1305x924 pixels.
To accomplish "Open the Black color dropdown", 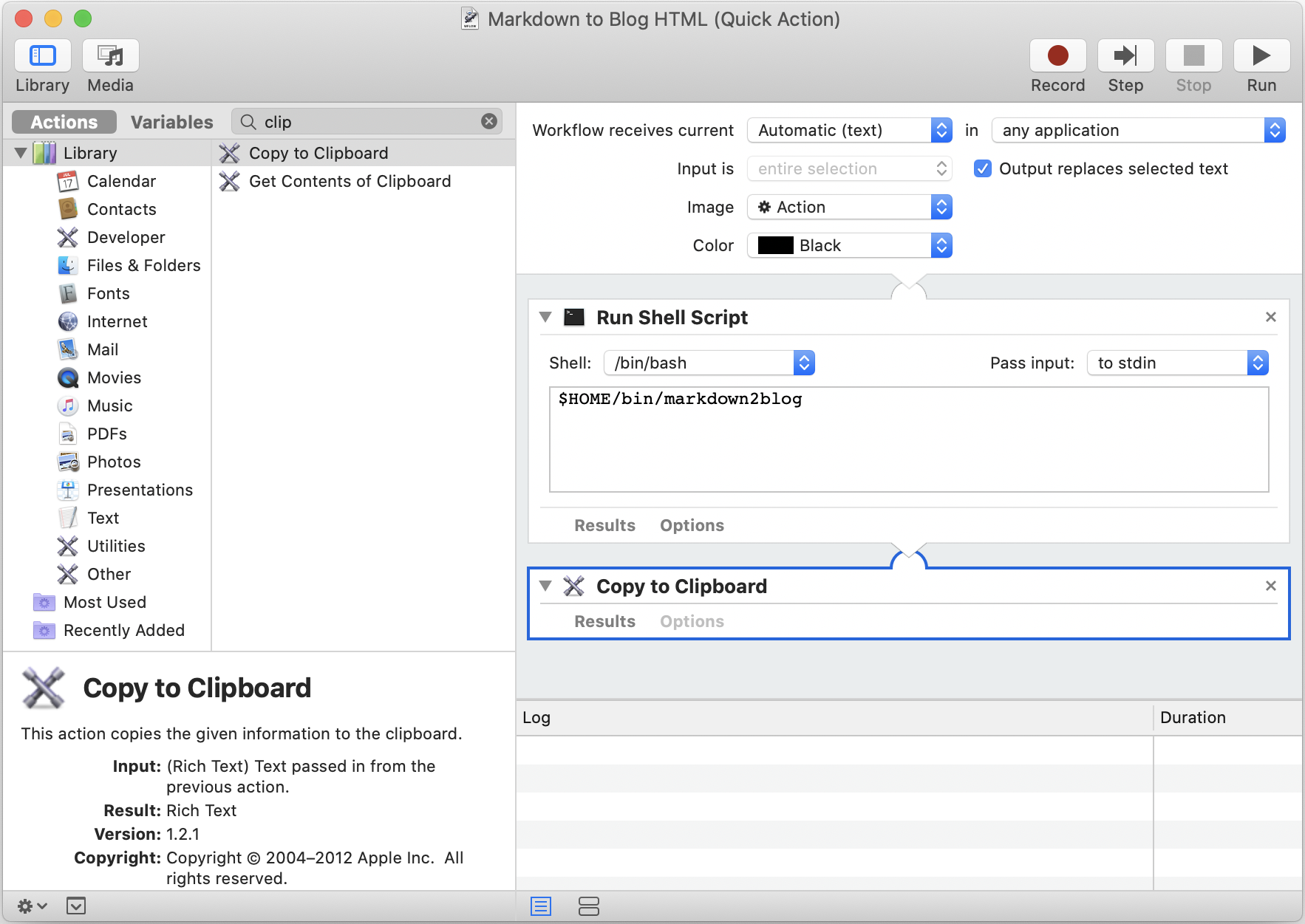I will [x=849, y=246].
